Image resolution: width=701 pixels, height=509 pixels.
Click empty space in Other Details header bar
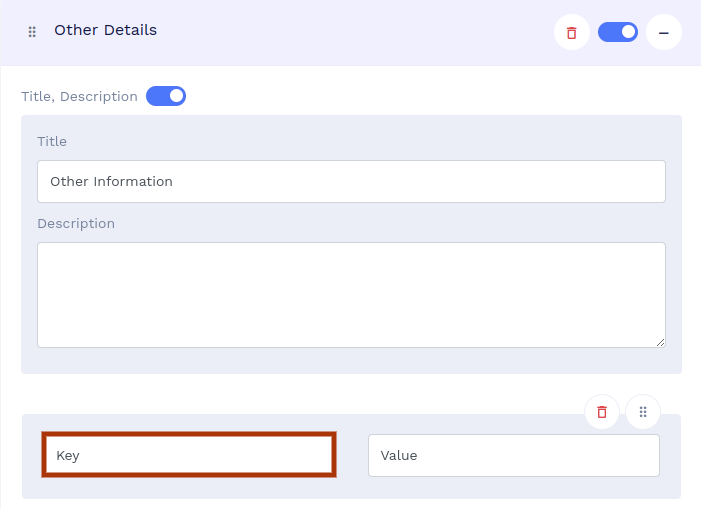click(x=350, y=32)
